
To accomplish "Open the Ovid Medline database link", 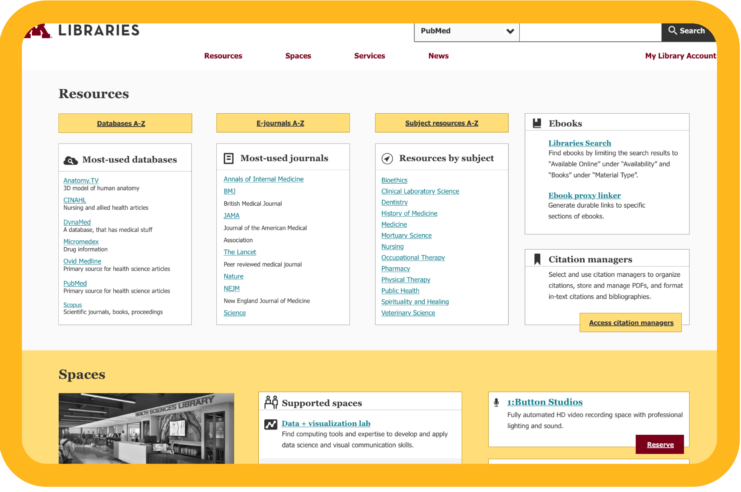I will 83,261.
